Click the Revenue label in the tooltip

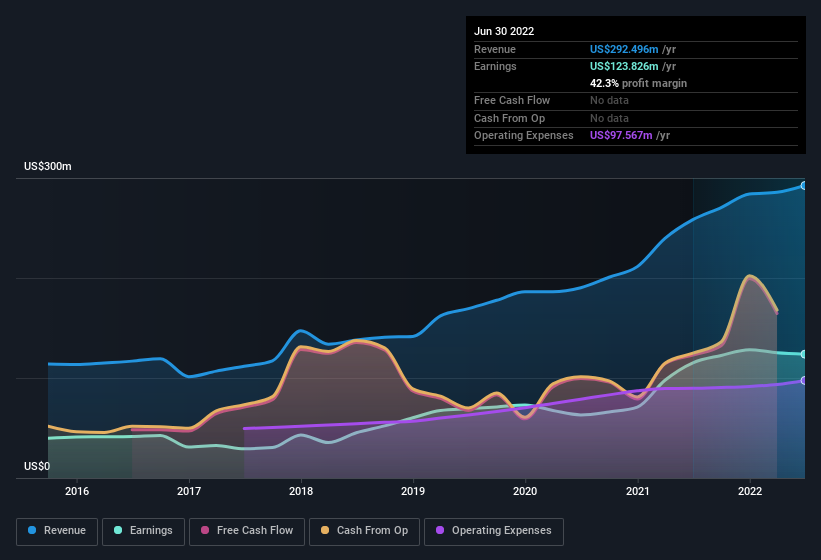[495, 49]
